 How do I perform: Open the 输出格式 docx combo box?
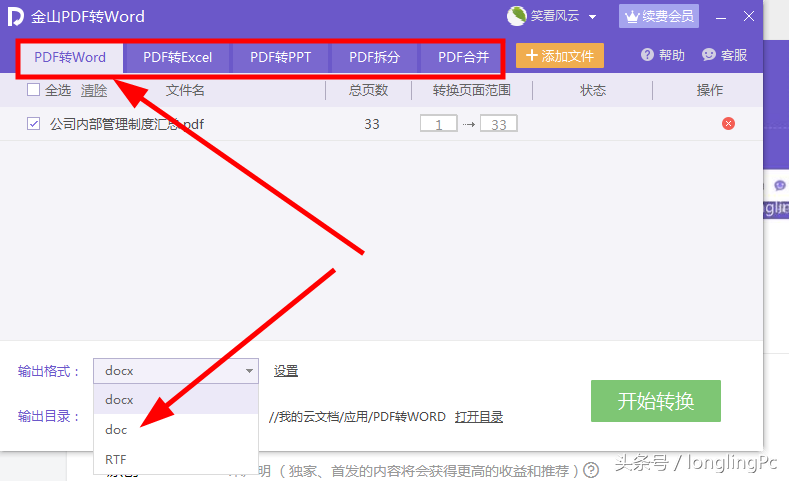click(176, 371)
